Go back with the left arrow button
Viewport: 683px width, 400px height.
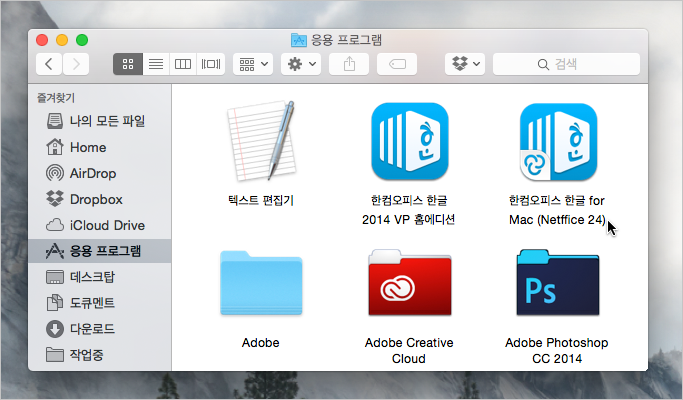click(x=49, y=64)
